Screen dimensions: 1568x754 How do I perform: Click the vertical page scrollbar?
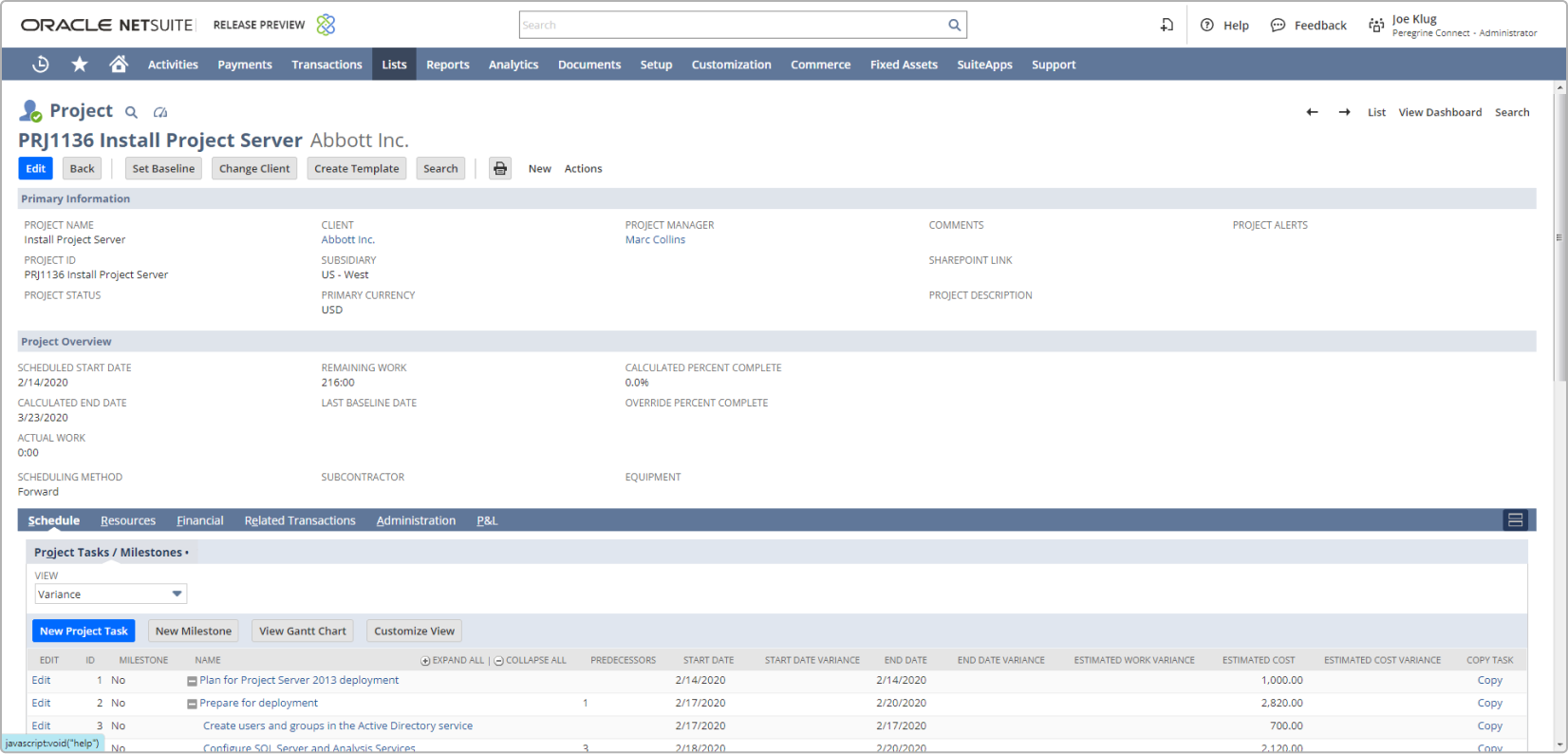1559,237
